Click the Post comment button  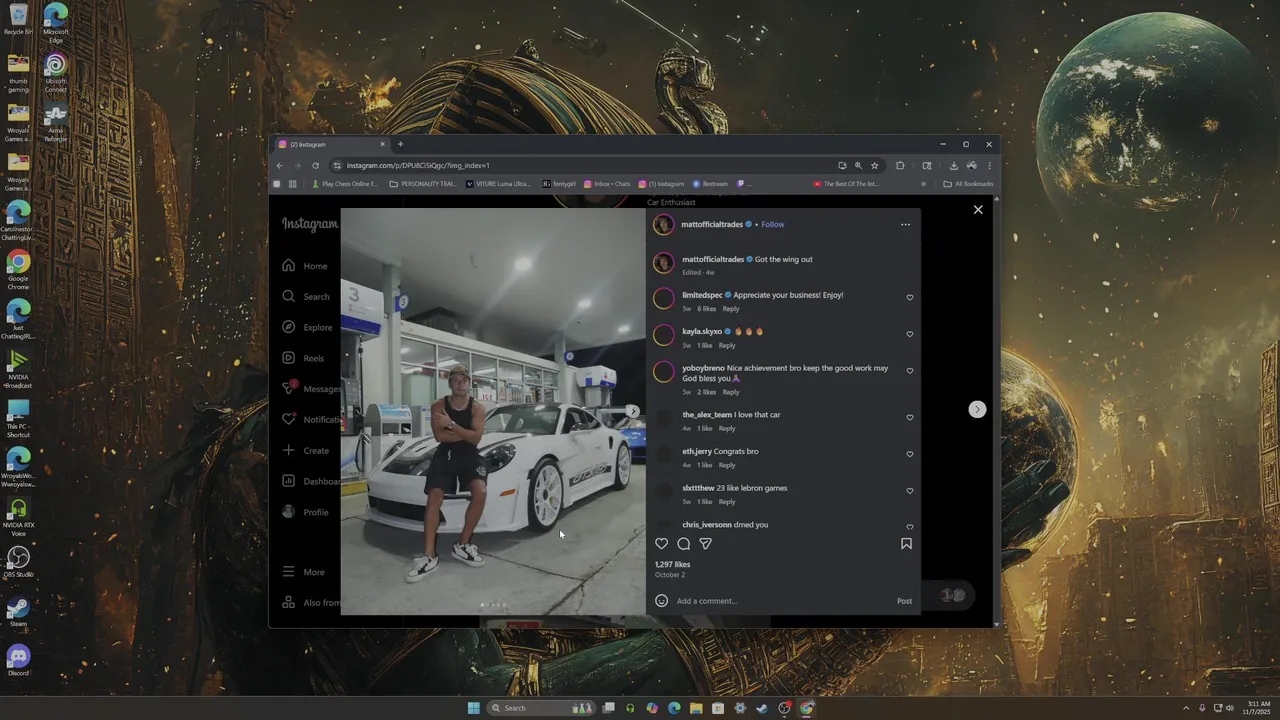click(x=904, y=601)
